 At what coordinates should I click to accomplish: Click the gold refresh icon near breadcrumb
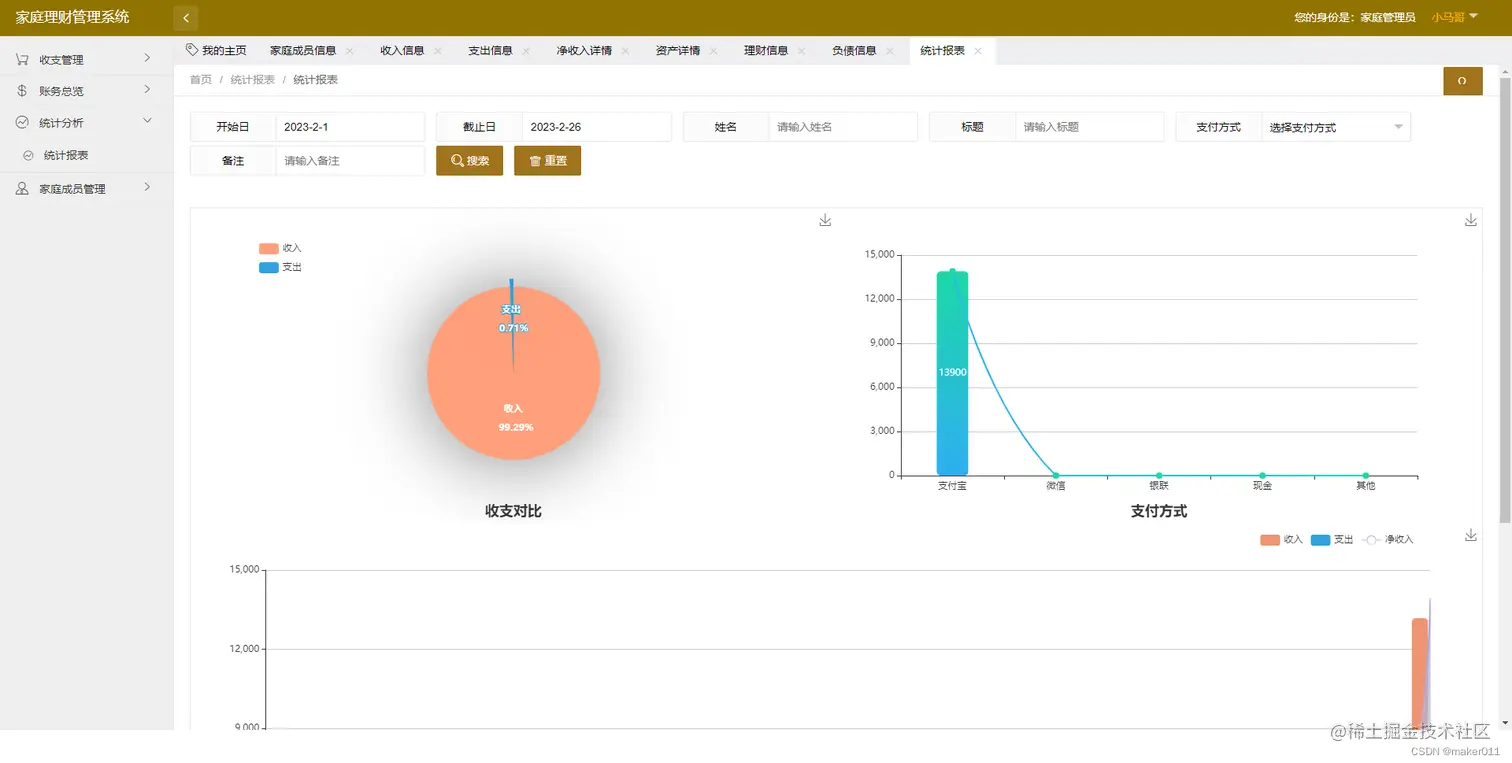pos(1462,81)
